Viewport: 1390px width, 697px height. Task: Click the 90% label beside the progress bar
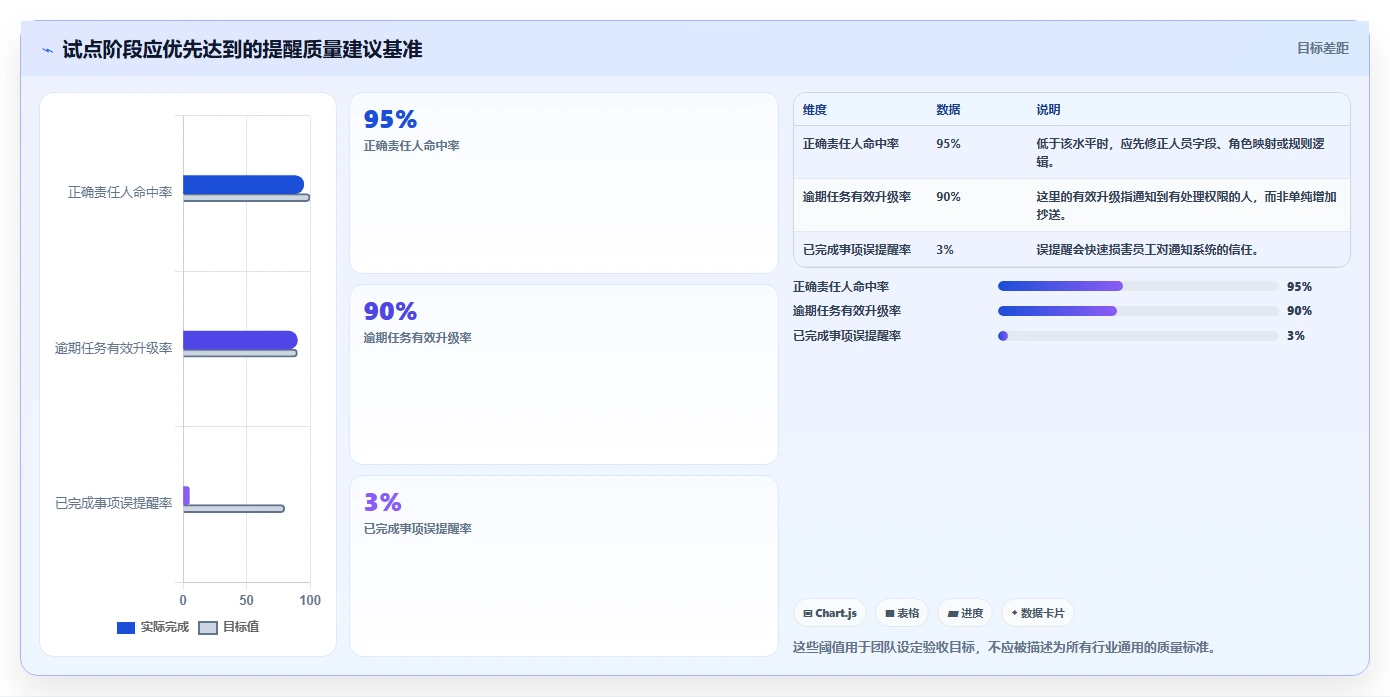1299,311
